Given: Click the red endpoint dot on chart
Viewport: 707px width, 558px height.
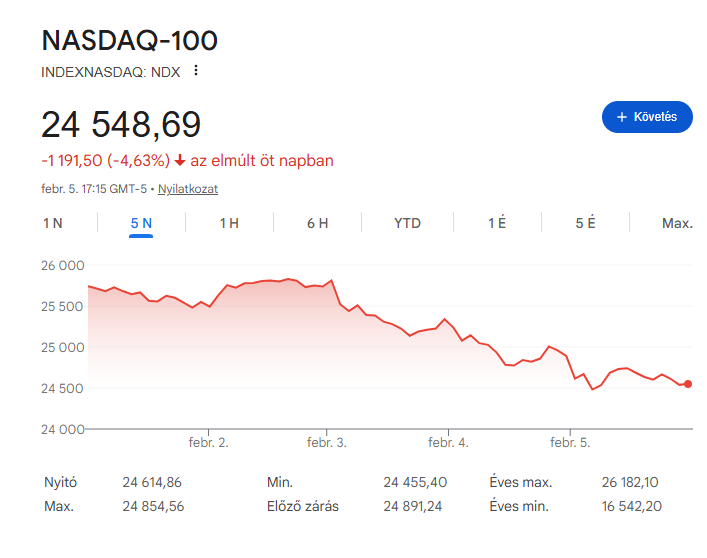Looking at the screenshot, I should click(x=688, y=384).
